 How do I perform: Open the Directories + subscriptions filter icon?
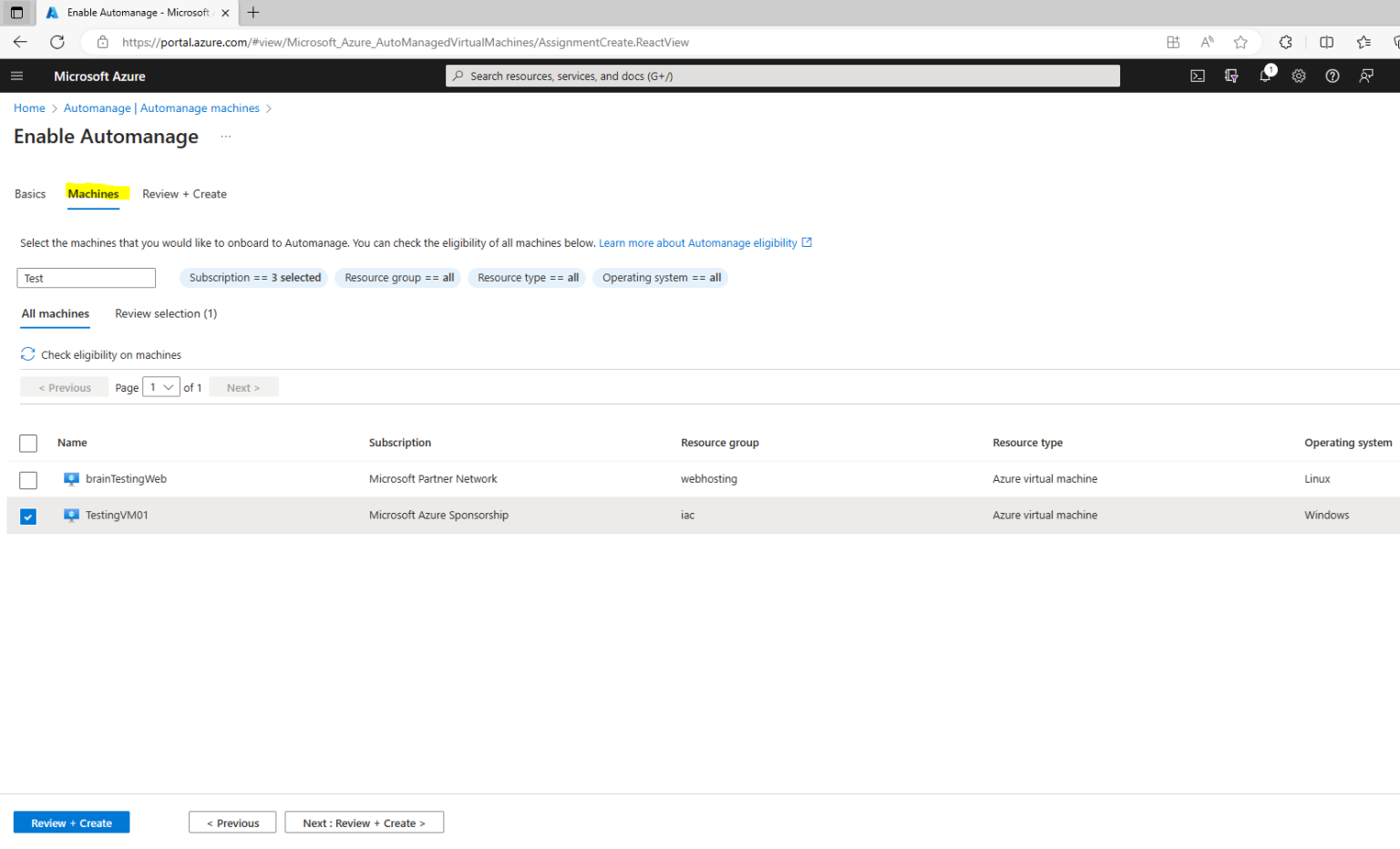pyautogui.click(x=1230, y=76)
